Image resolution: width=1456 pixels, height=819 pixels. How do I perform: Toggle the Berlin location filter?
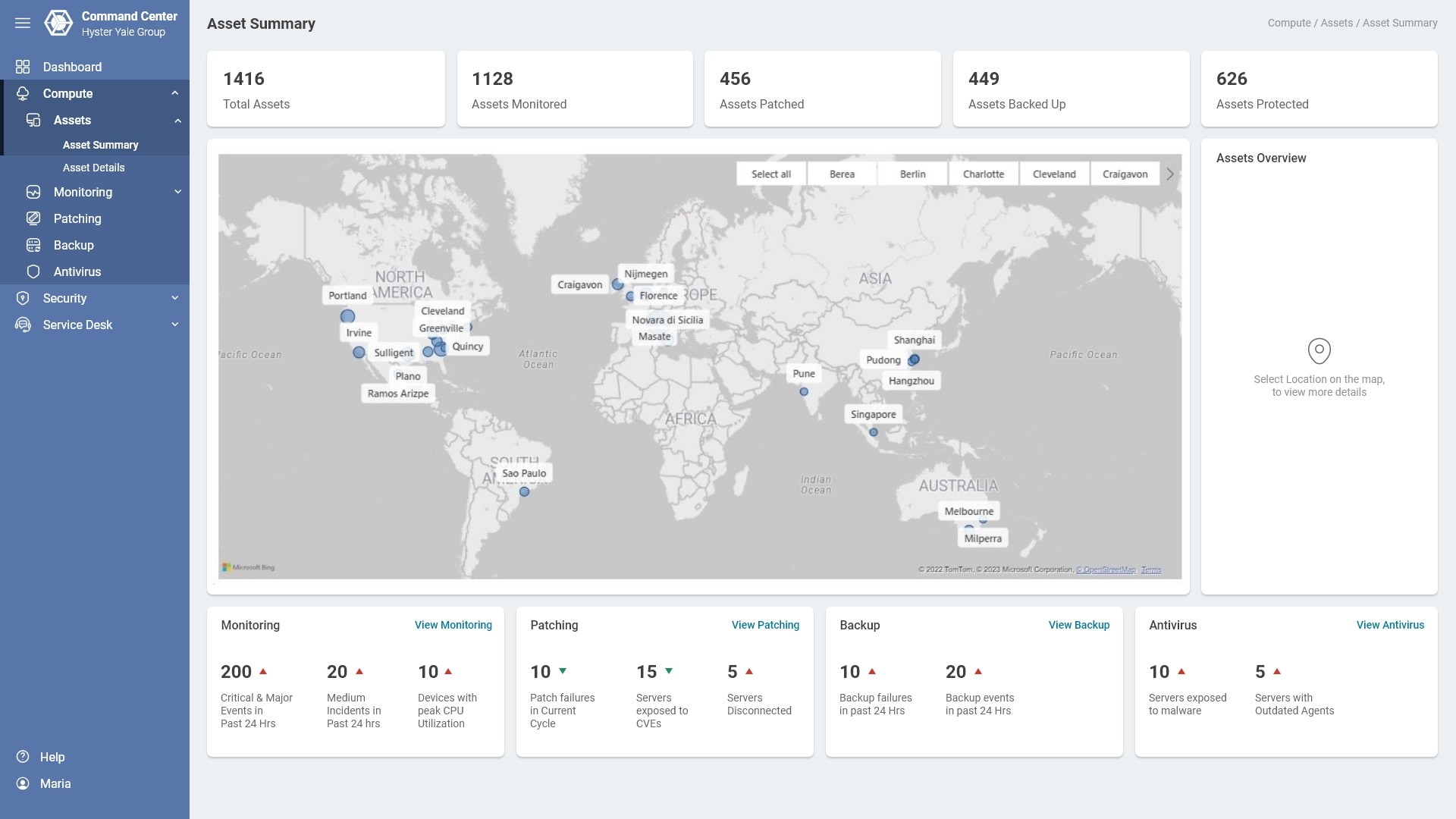[912, 174]
